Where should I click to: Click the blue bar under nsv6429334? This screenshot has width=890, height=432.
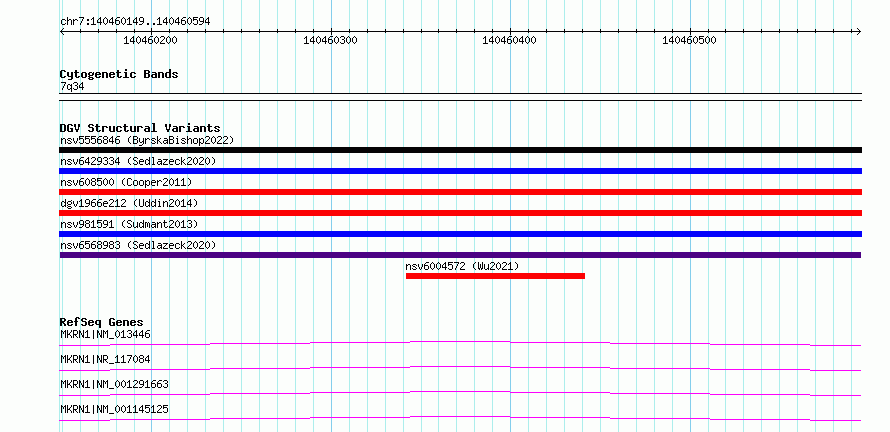click(460, 171)
